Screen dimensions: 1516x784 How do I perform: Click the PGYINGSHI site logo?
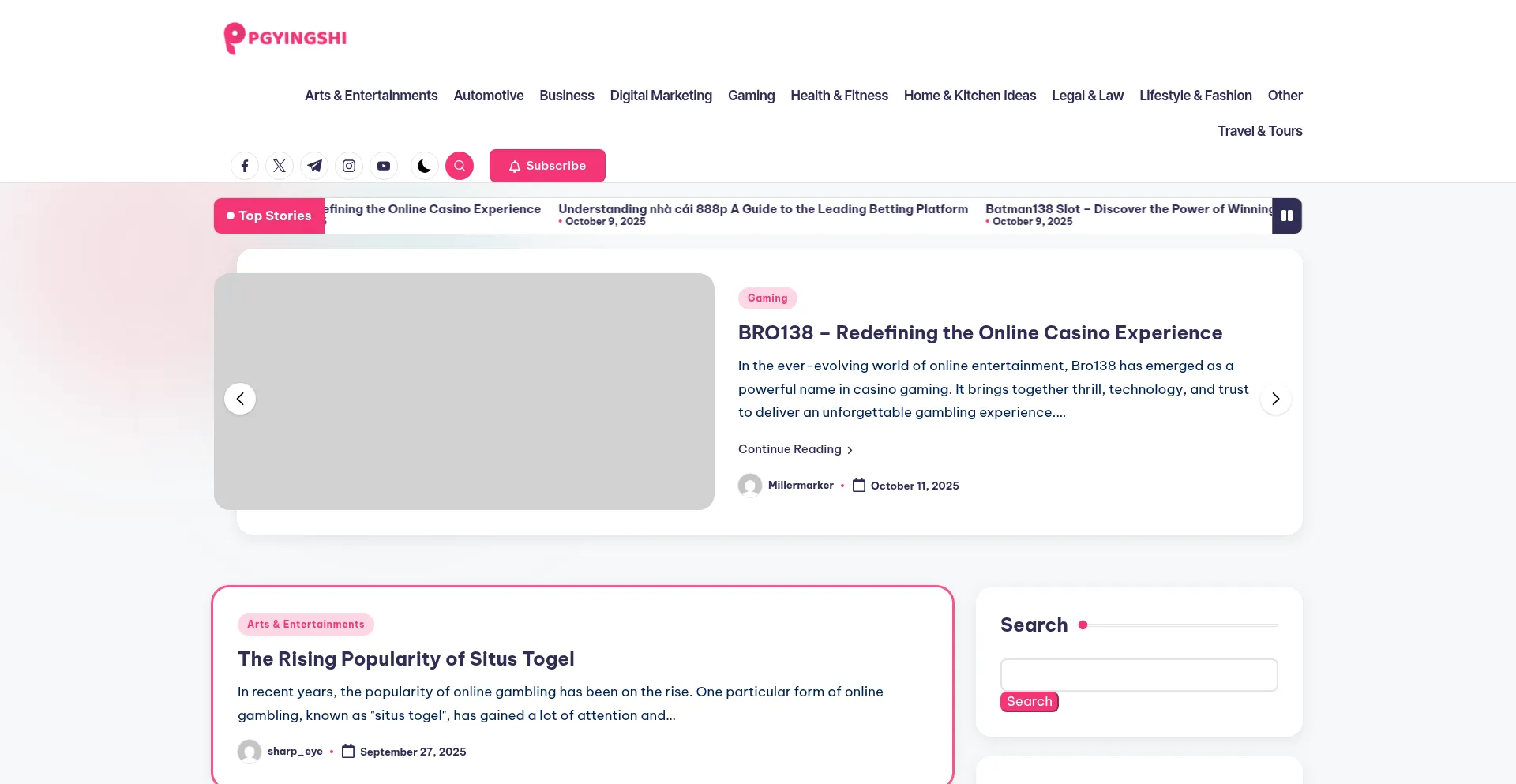point(285,38)
